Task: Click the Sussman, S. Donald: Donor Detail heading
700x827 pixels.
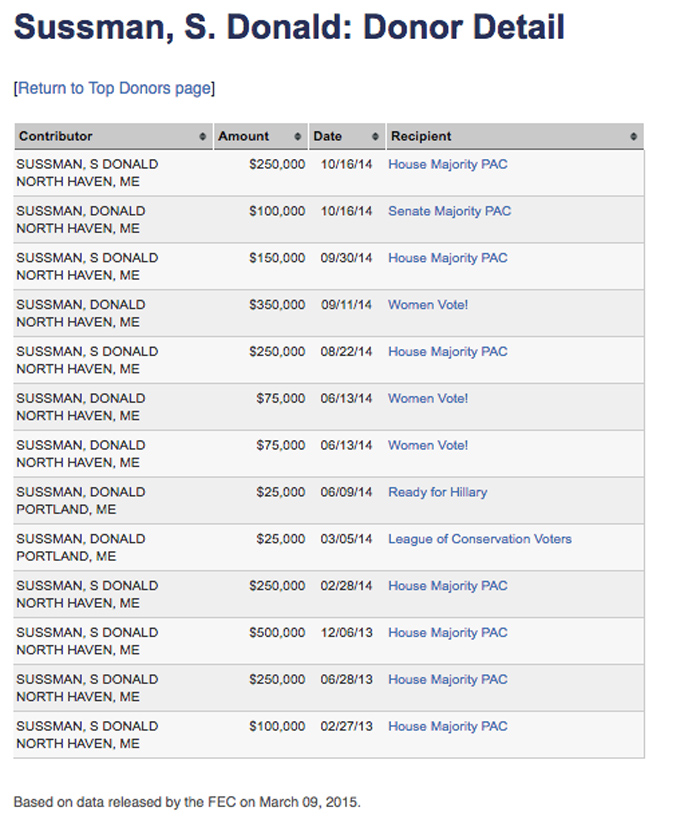Action: click(x=289, y=27)
